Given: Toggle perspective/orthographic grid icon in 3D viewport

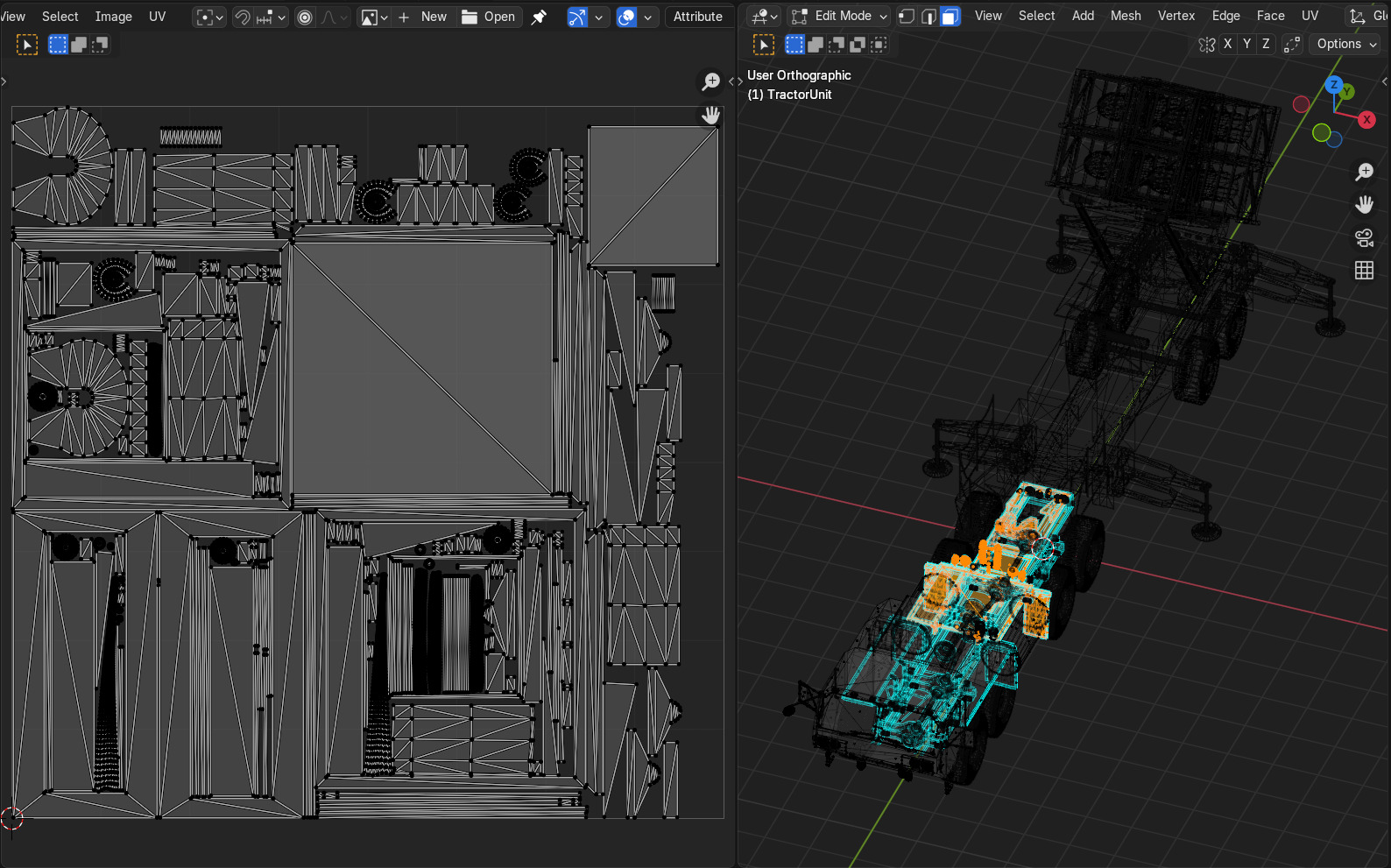Looking at the screenshot, I should click(x=1364, y=271).
